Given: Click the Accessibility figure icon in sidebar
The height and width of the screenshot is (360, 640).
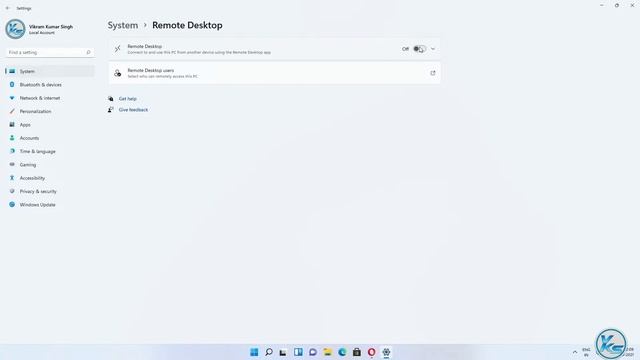Looking at the screenshot, I should point(12,178).
